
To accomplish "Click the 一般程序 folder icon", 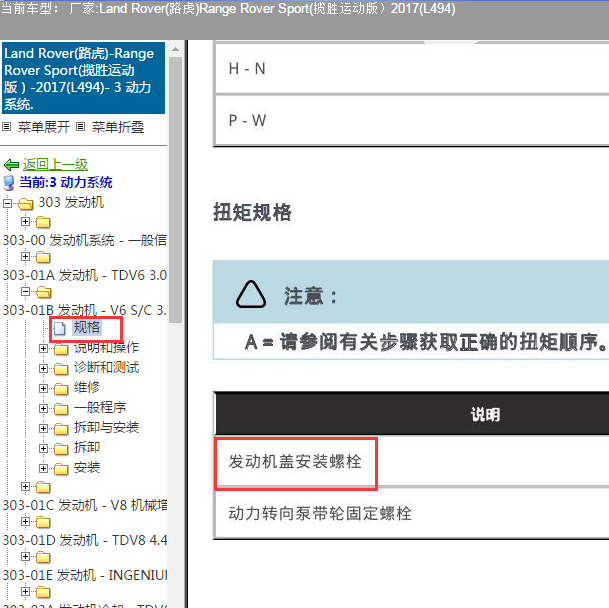I will [x=61, y=409].
